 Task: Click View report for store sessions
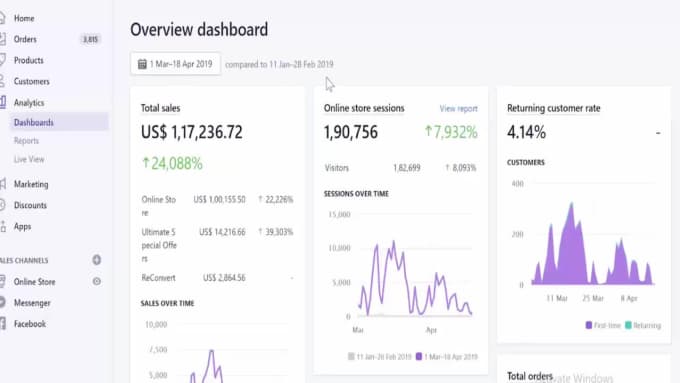click(x=458, y=108)
